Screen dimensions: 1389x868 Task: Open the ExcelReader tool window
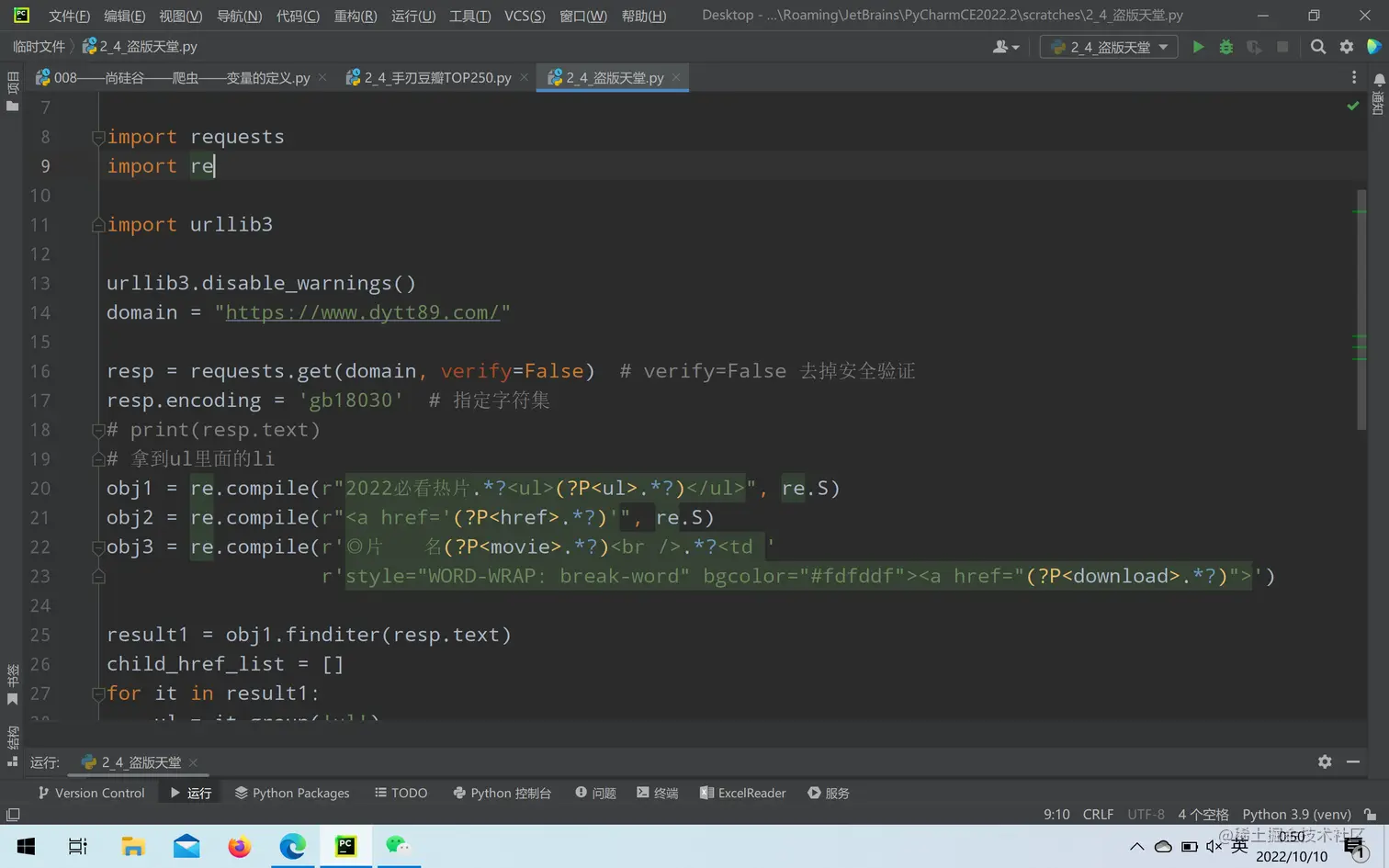coord(743,793)
